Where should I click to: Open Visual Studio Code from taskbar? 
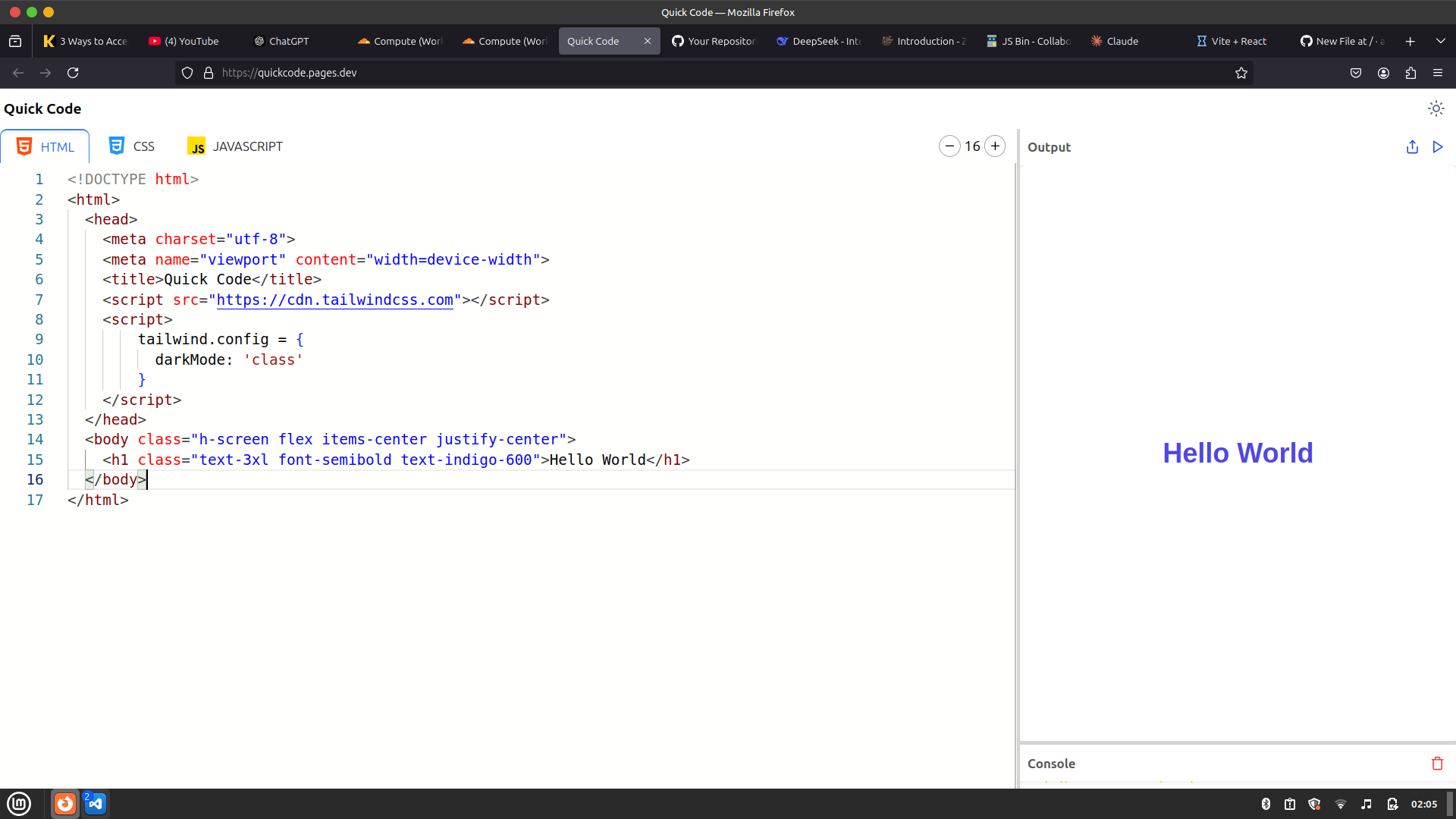[96, 803]
